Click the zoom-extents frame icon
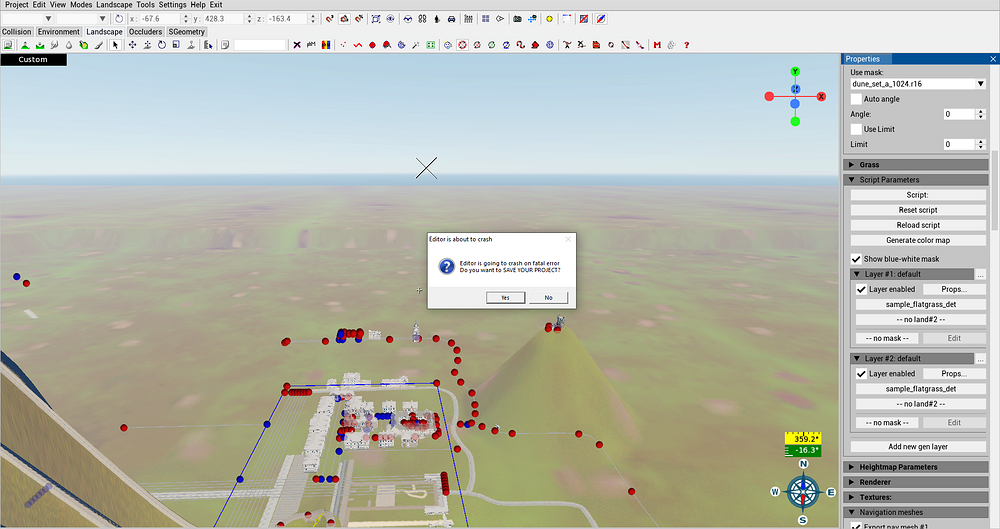Screen dimensions: 1000x529 (376, 19)
